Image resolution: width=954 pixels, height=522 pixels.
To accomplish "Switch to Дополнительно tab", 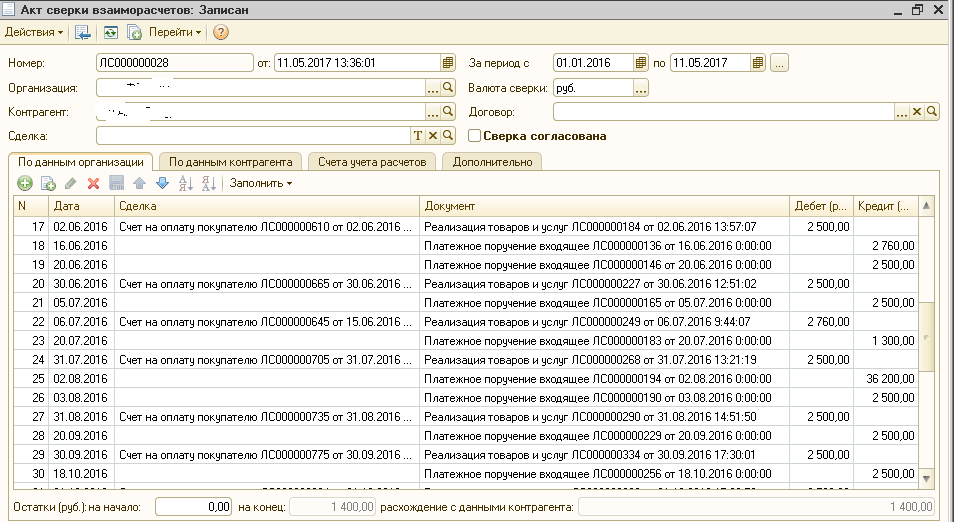I will click(x=492, y=162).
